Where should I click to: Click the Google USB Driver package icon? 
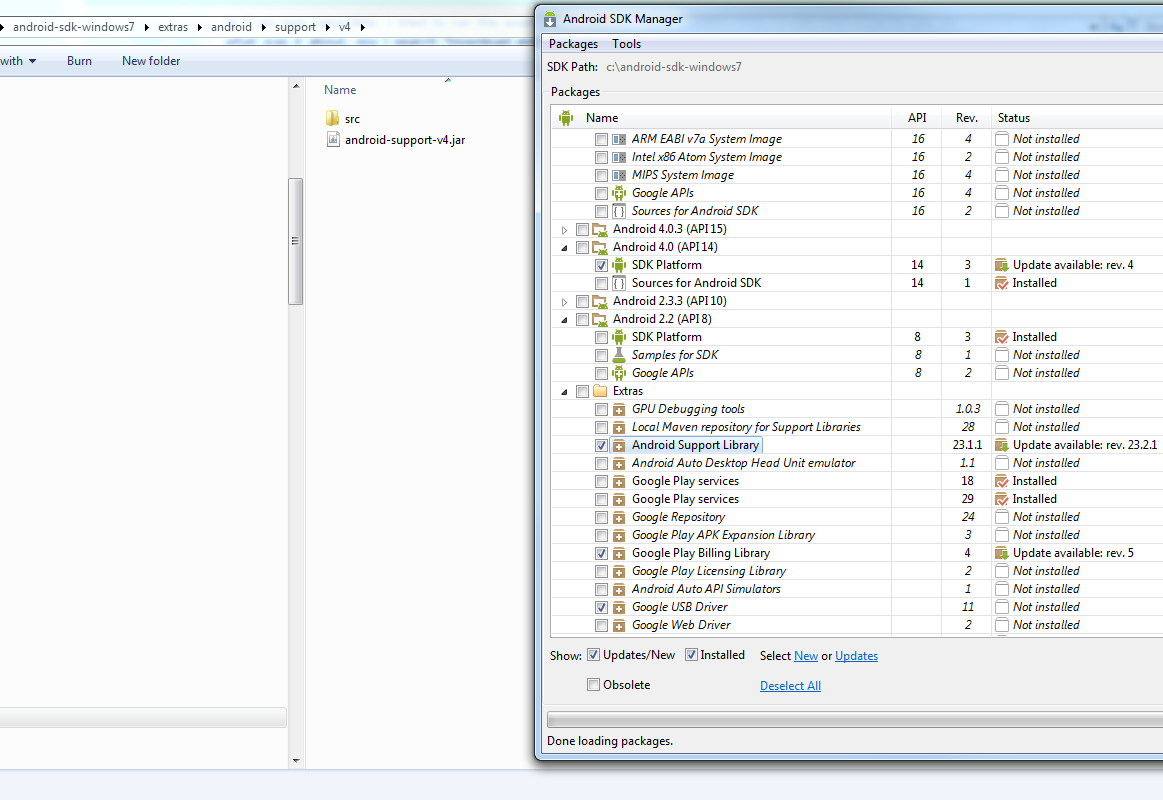point(619,607)
